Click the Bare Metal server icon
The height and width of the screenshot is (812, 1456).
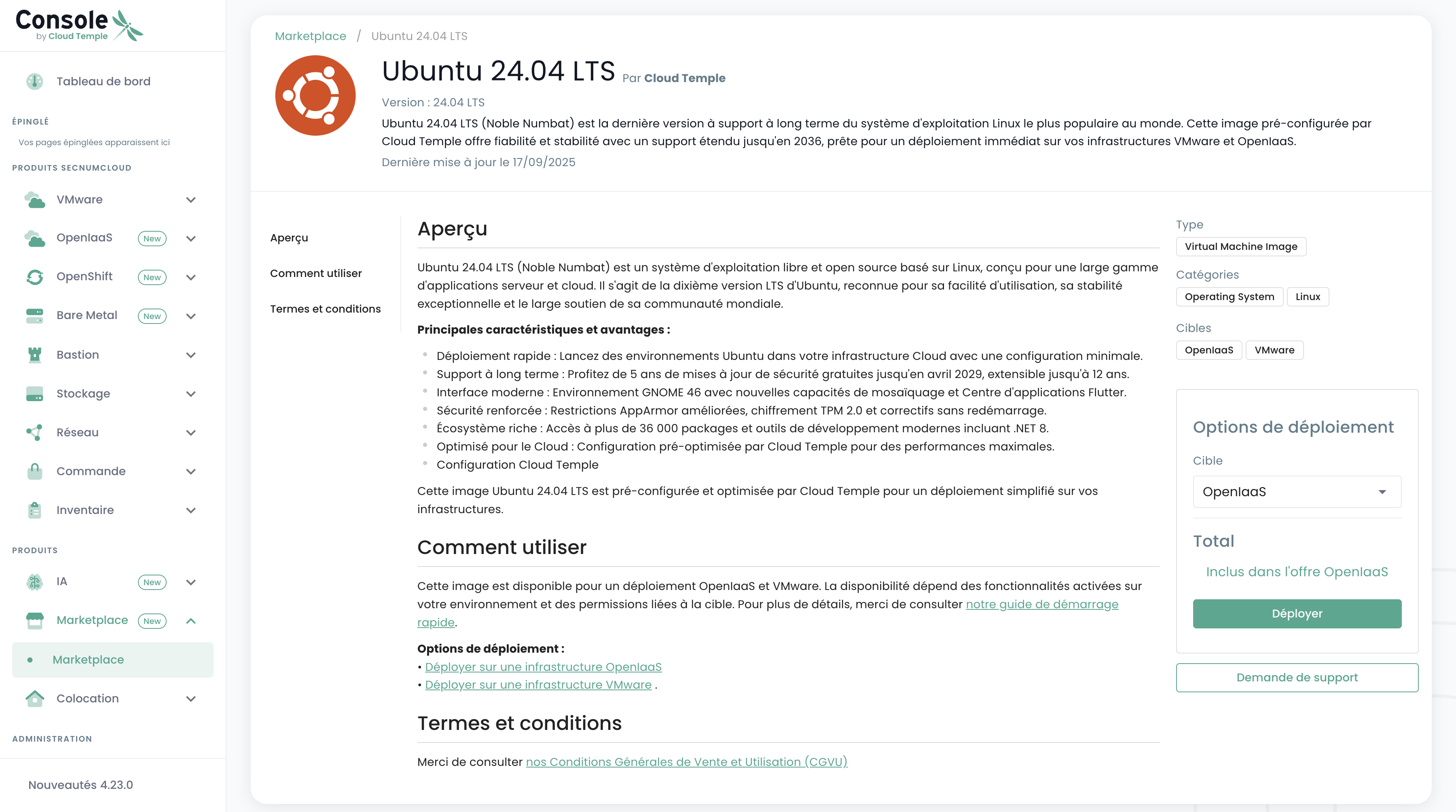tap(34, 316)
